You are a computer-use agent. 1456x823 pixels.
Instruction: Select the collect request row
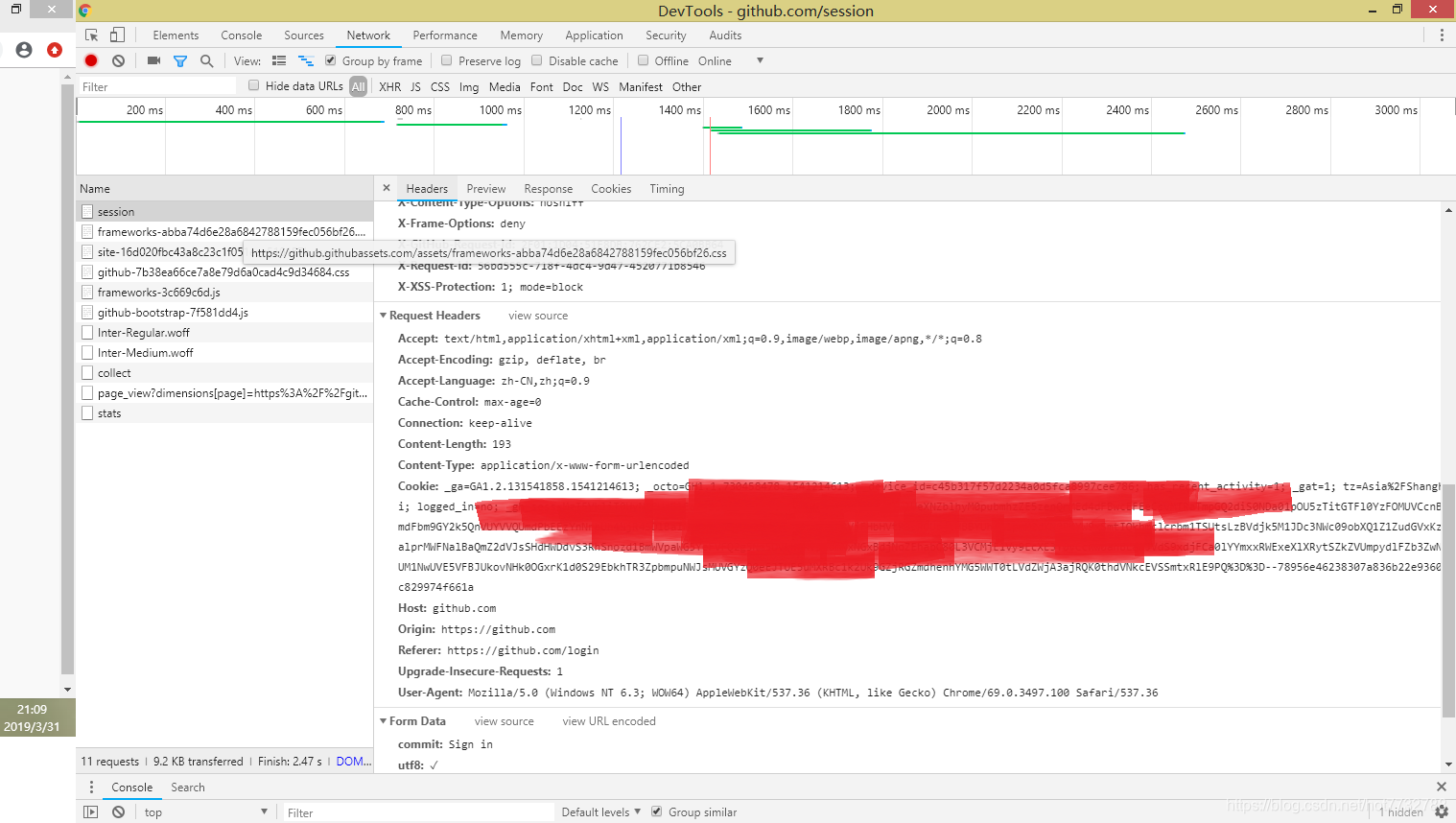(x=224, y=372)
